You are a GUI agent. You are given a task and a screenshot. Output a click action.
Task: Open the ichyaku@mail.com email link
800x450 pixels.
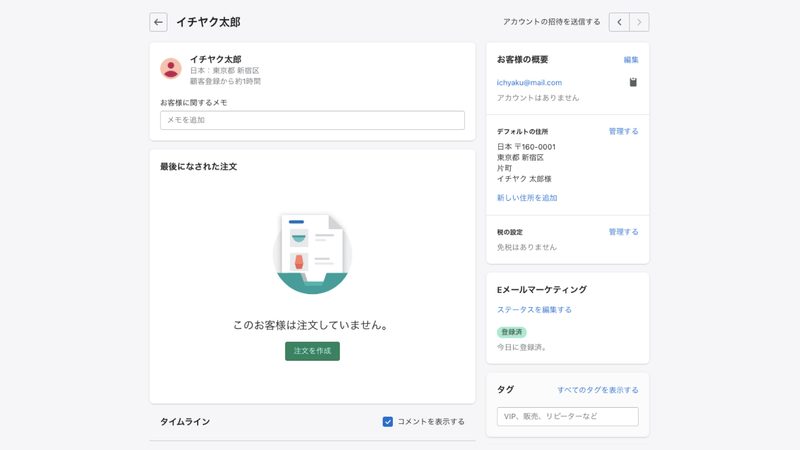tap(529, 82)
